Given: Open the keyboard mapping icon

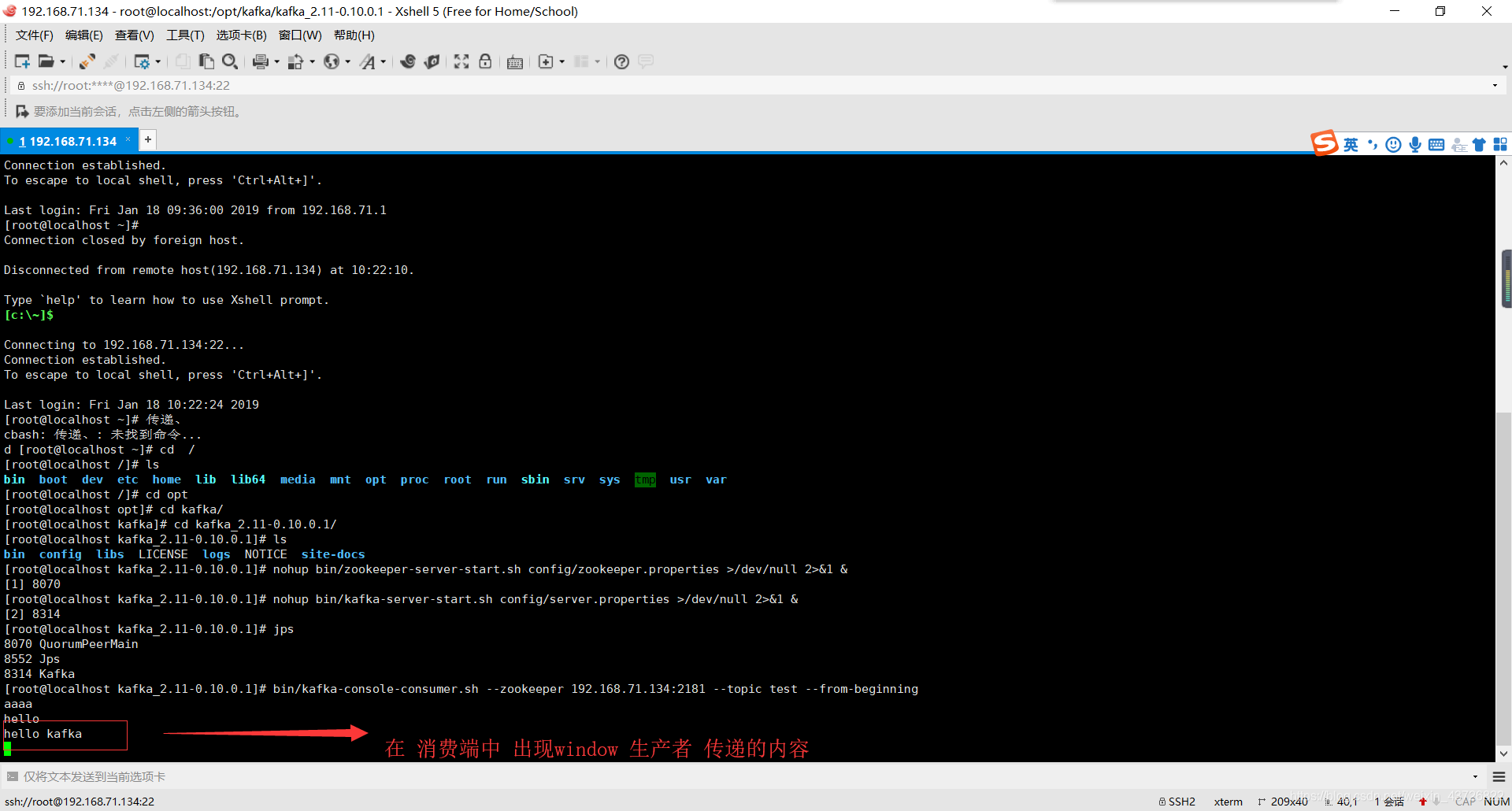Looking at the screenshot, I should (515, 61).
